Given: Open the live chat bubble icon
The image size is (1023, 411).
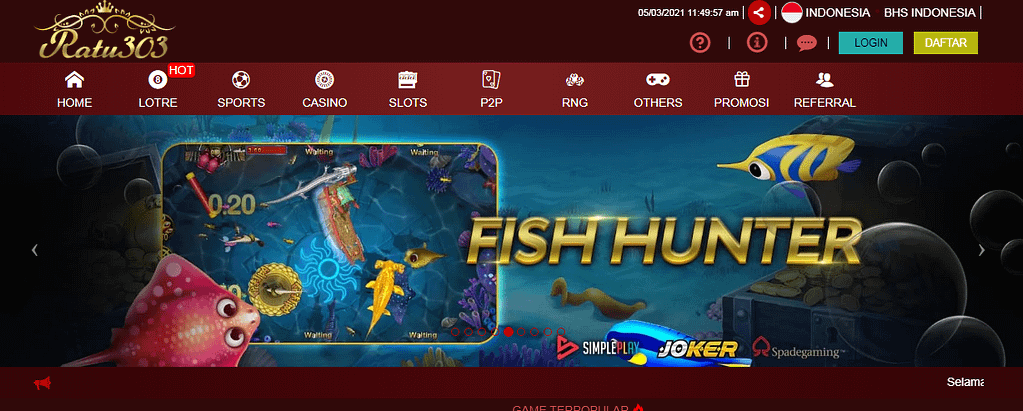Looking at the screenshot, I should click(807, 43).
